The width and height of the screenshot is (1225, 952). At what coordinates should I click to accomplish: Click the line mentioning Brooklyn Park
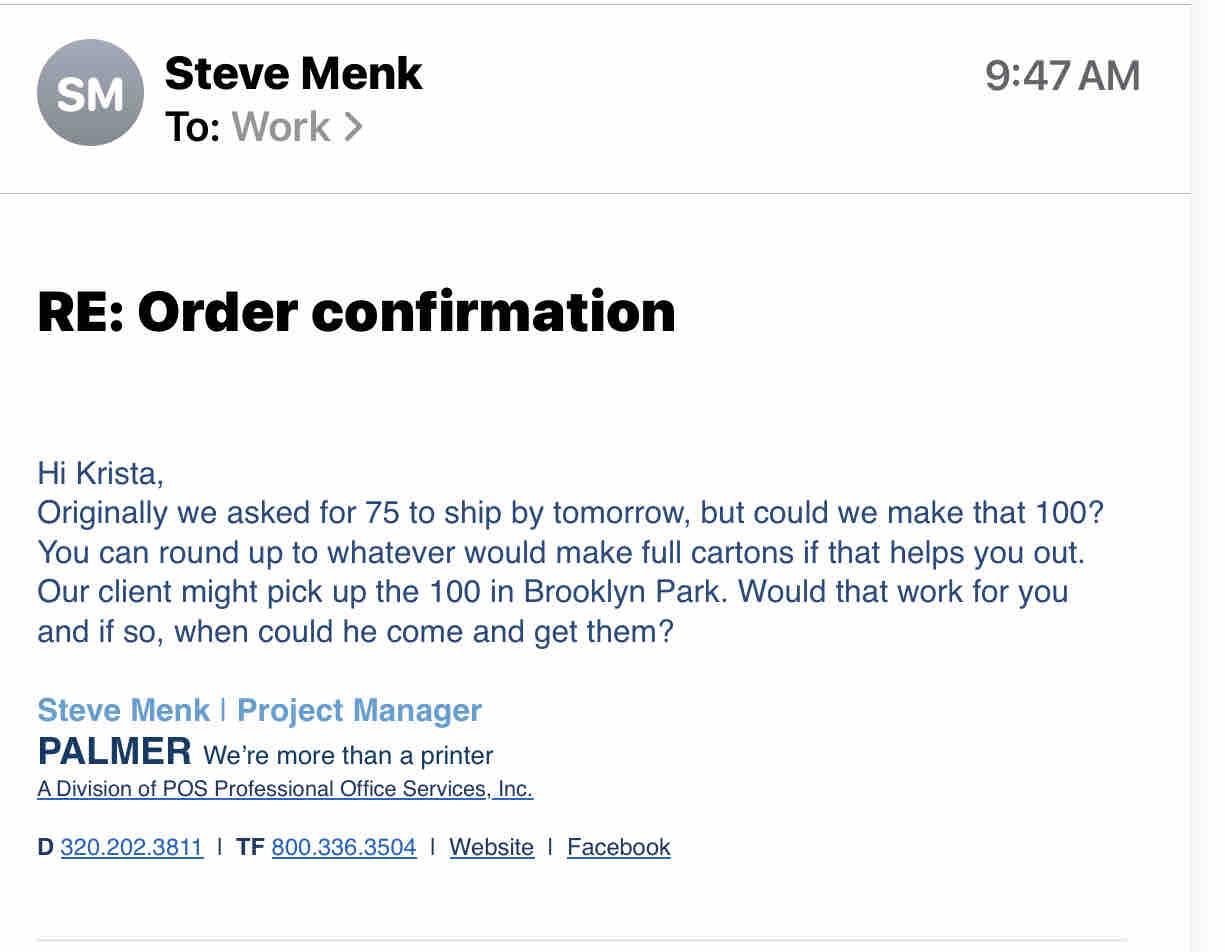[552, 591]
